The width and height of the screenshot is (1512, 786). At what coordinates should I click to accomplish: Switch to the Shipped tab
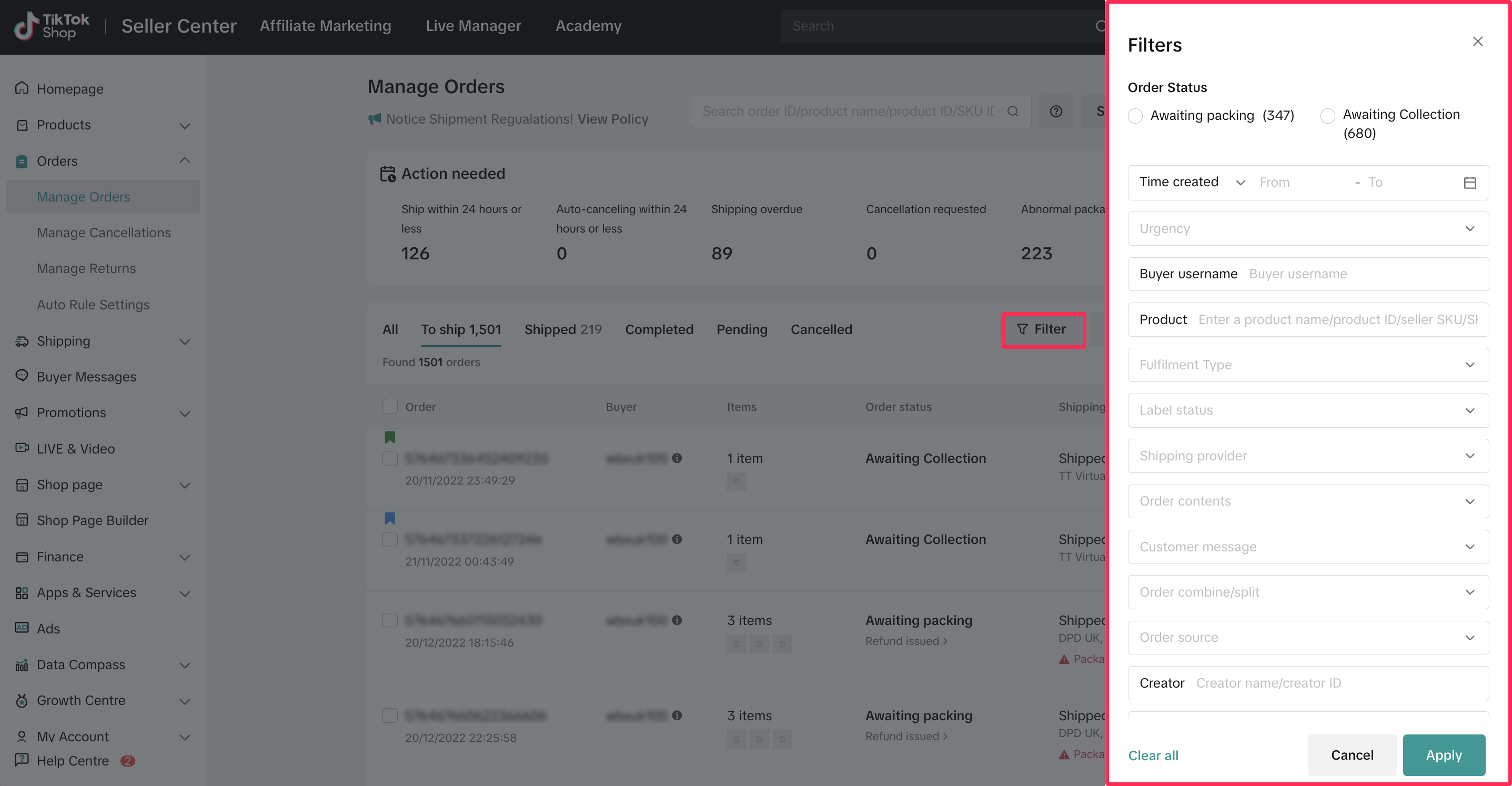562,329
